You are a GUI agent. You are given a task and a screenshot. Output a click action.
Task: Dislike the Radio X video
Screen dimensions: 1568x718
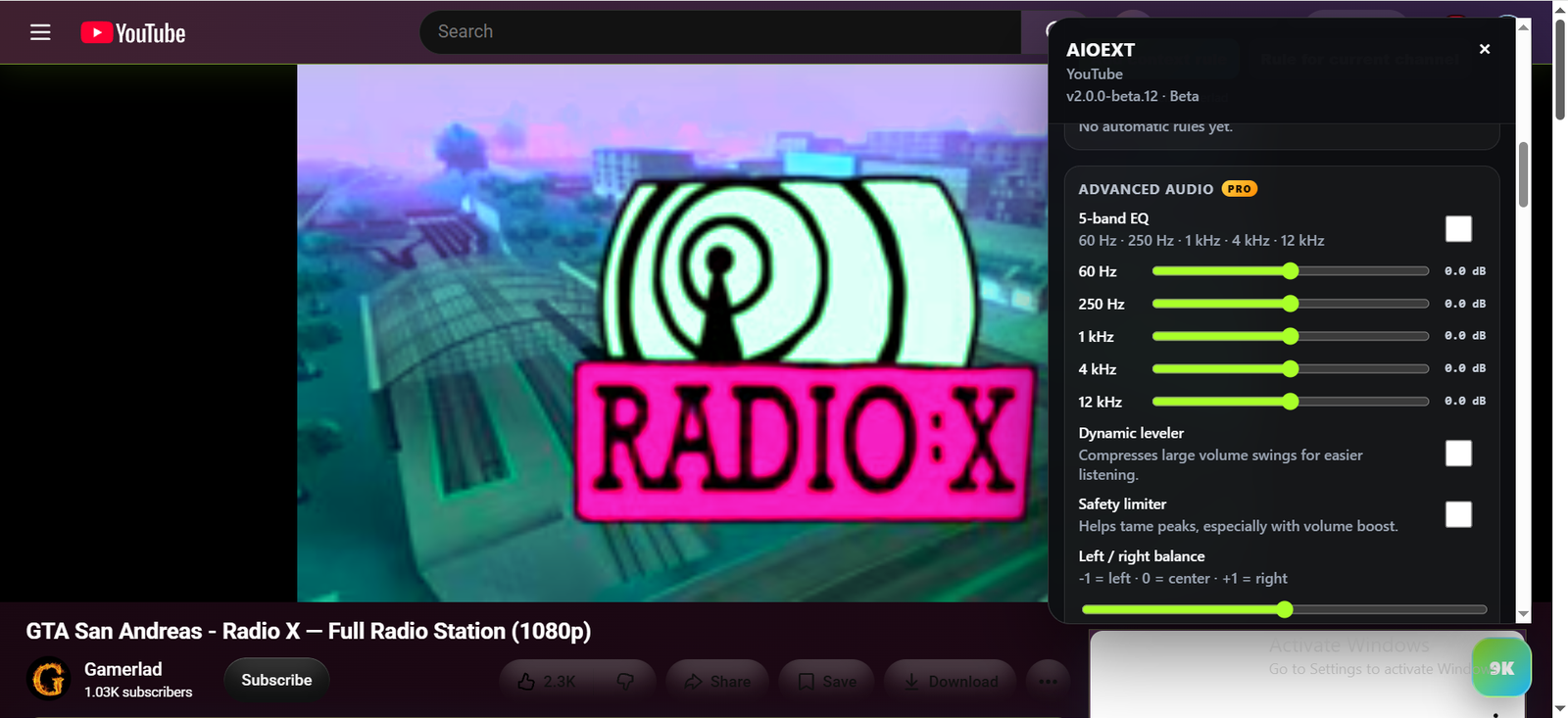tap(625, 681)
